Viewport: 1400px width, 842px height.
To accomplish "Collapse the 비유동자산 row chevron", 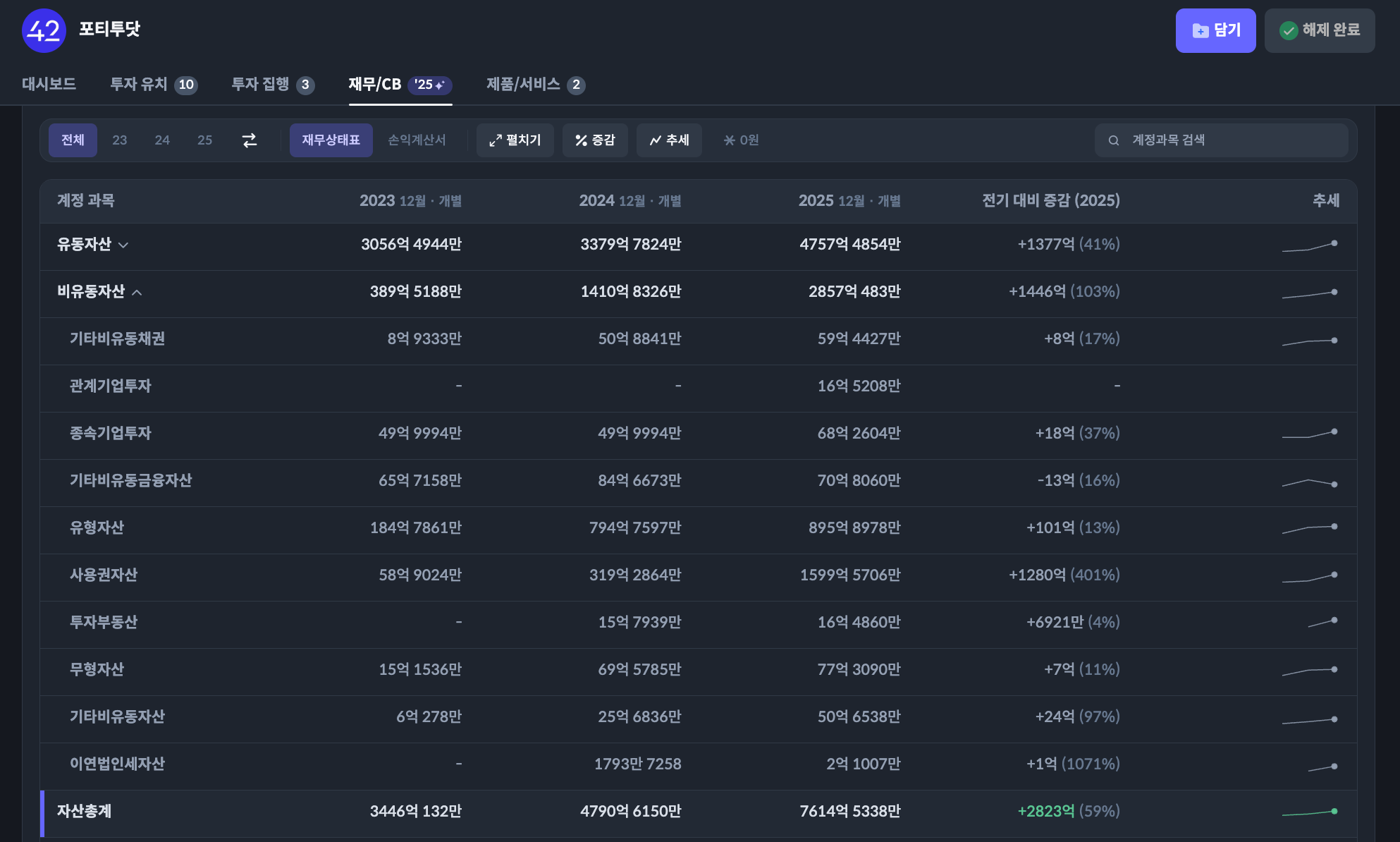I will [137, 292].
